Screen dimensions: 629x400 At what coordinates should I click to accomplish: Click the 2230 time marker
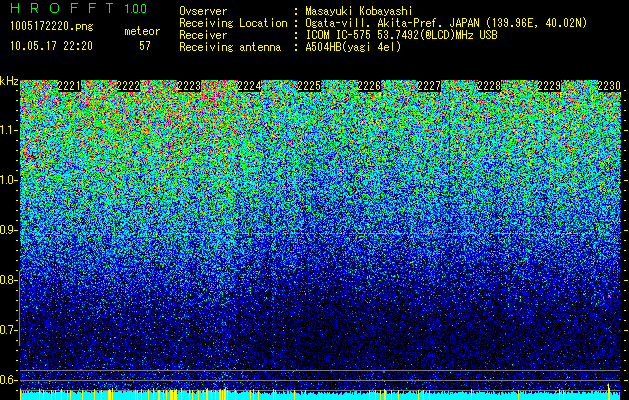(609, 86)
